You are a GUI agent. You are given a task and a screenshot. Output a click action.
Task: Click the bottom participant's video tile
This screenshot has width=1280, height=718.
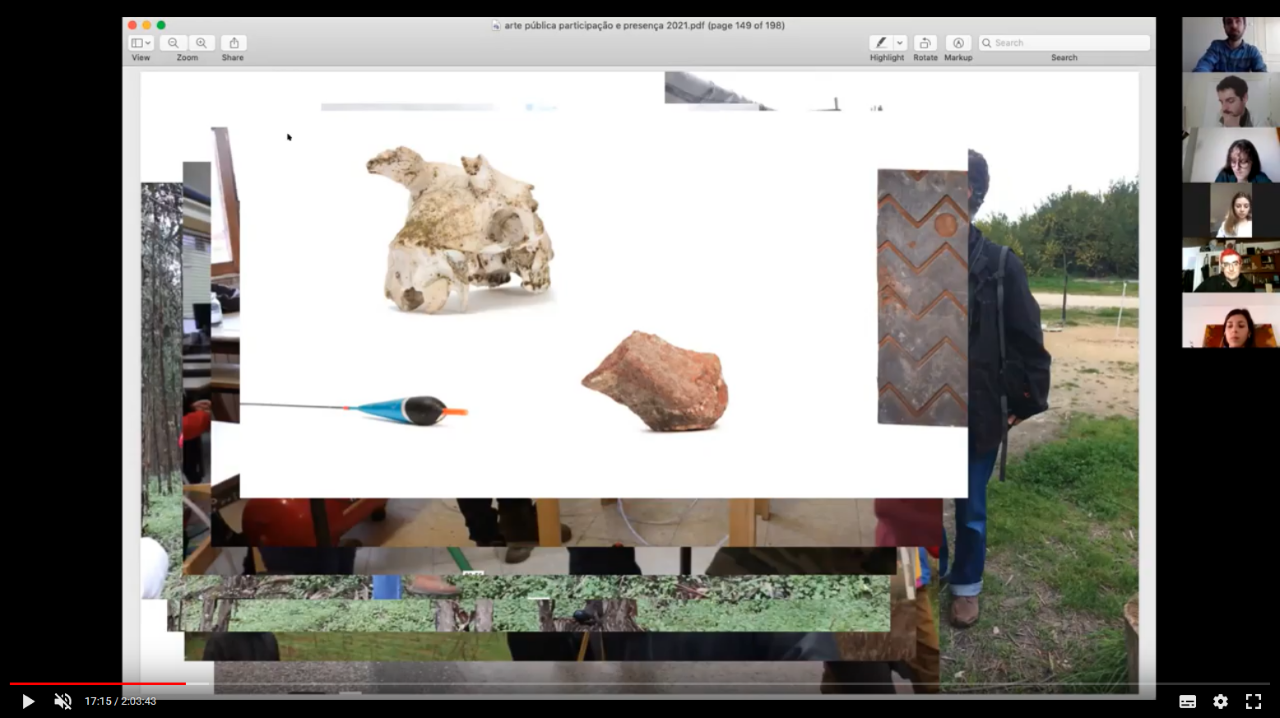coord(1230,321)
